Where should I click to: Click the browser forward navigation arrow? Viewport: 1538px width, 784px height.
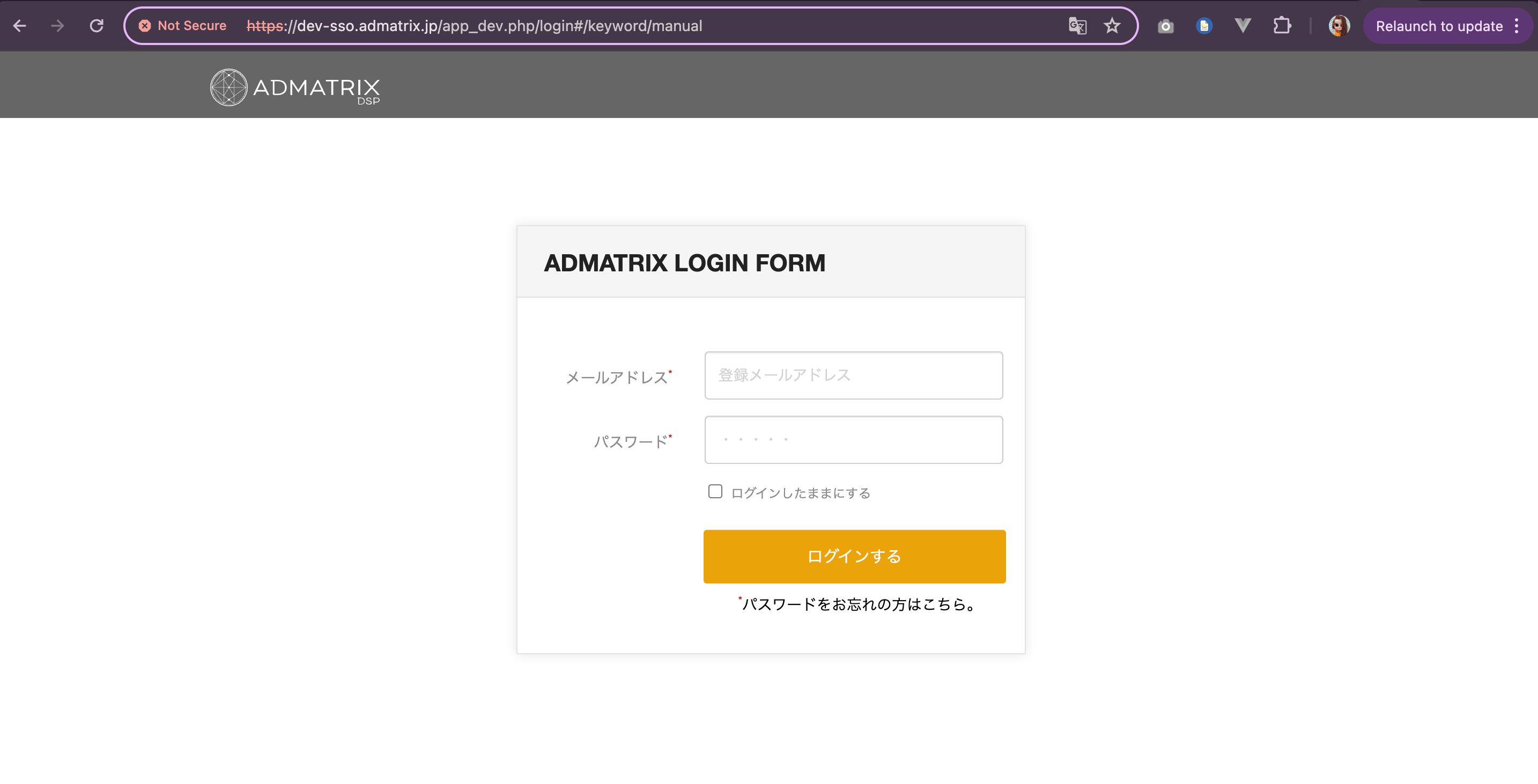point(57,26)
